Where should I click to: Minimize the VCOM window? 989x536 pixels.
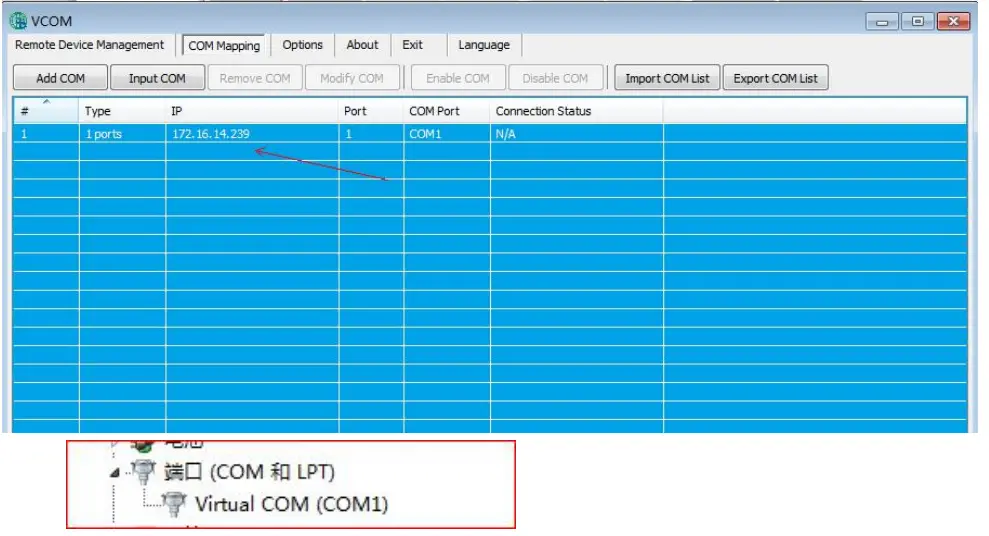pos(882,22)
